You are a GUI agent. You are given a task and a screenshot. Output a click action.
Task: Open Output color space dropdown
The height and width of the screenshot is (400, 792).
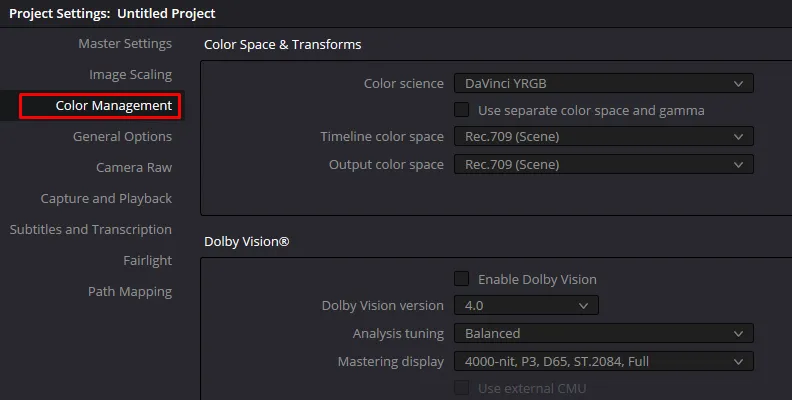coord(603,164)
